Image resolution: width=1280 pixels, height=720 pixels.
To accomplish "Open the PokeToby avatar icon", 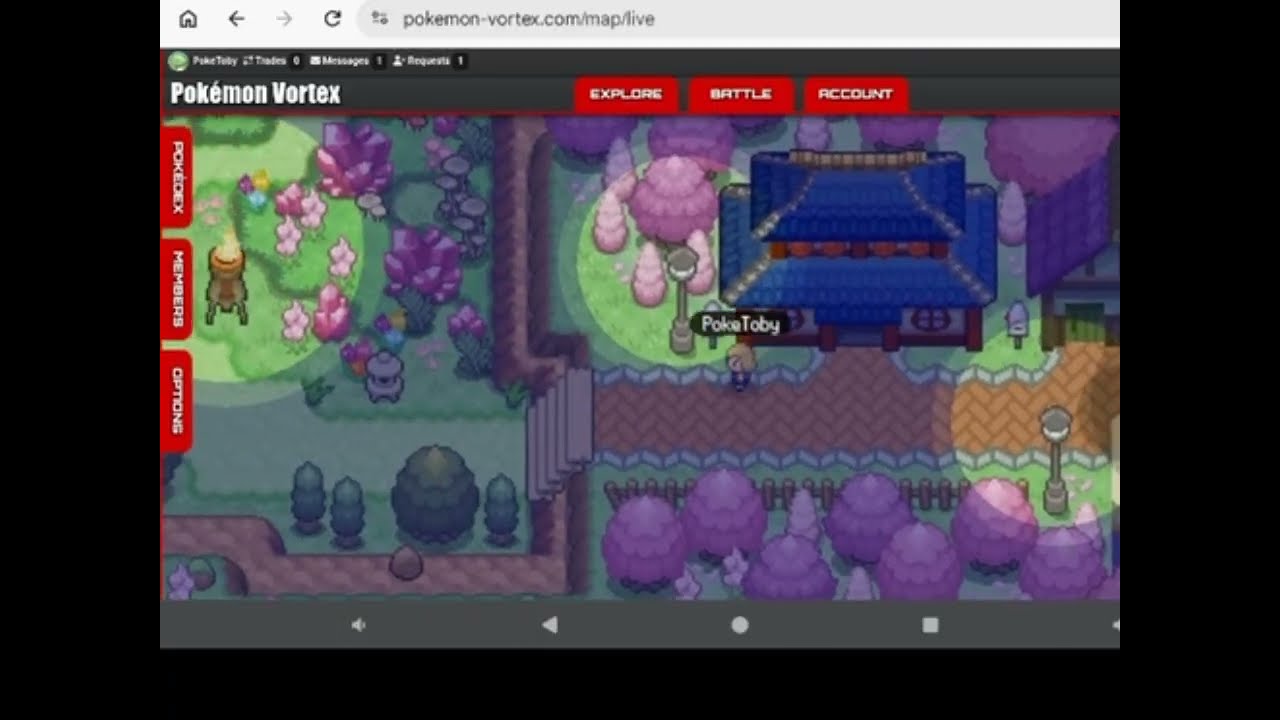I will pos(178,61).
